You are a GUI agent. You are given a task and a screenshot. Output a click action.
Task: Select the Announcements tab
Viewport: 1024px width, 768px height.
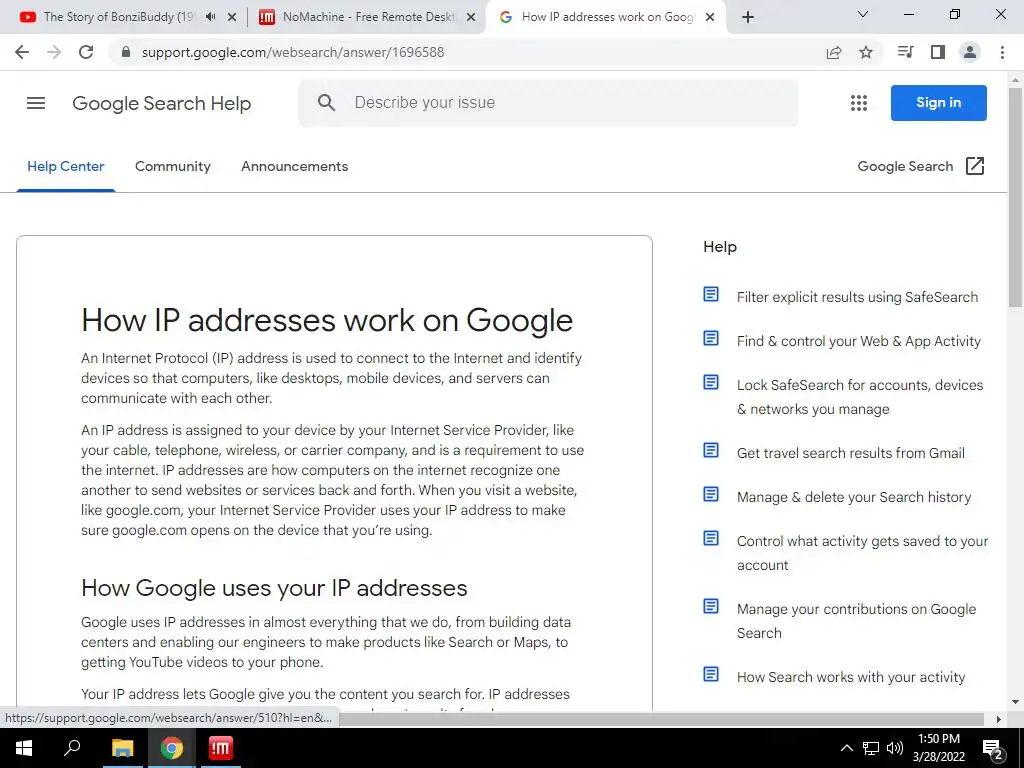[x=295, y=167]
